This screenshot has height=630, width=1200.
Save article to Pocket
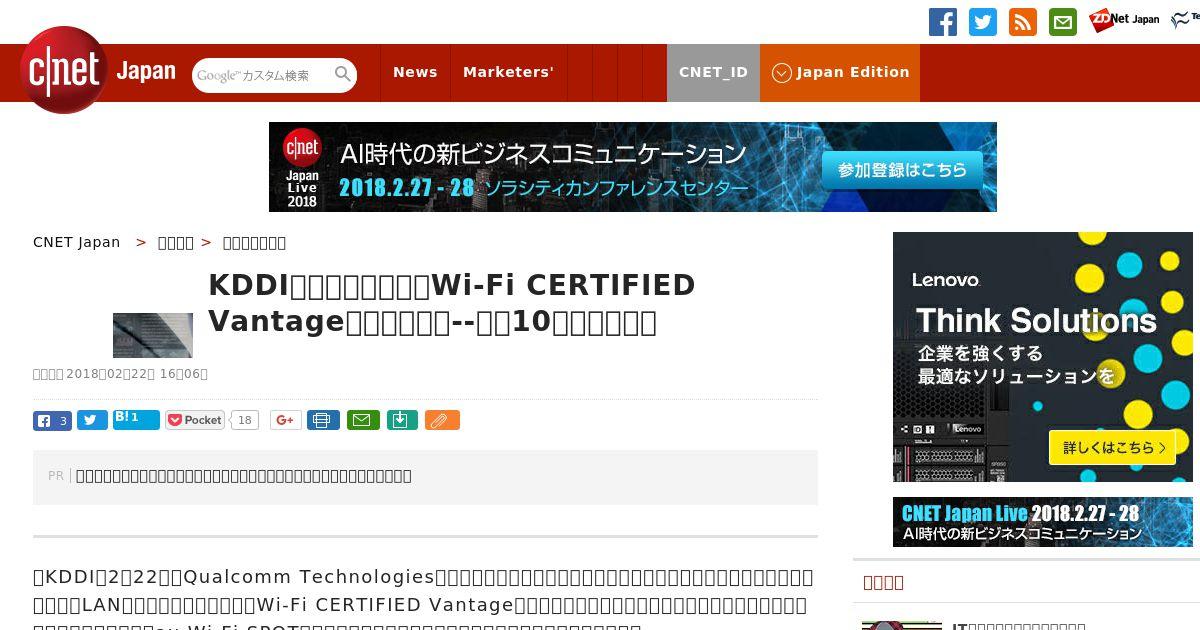[195, 421]
